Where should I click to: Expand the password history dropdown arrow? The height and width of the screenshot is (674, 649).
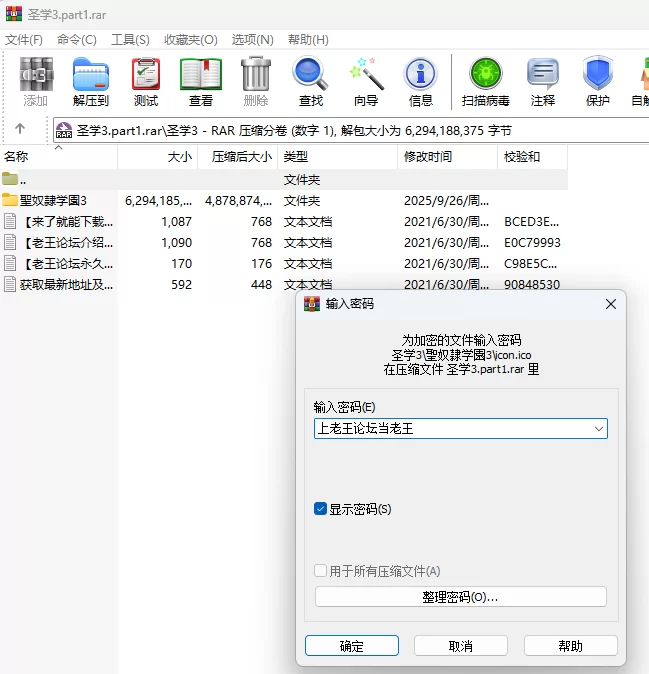tap(599, 429)
